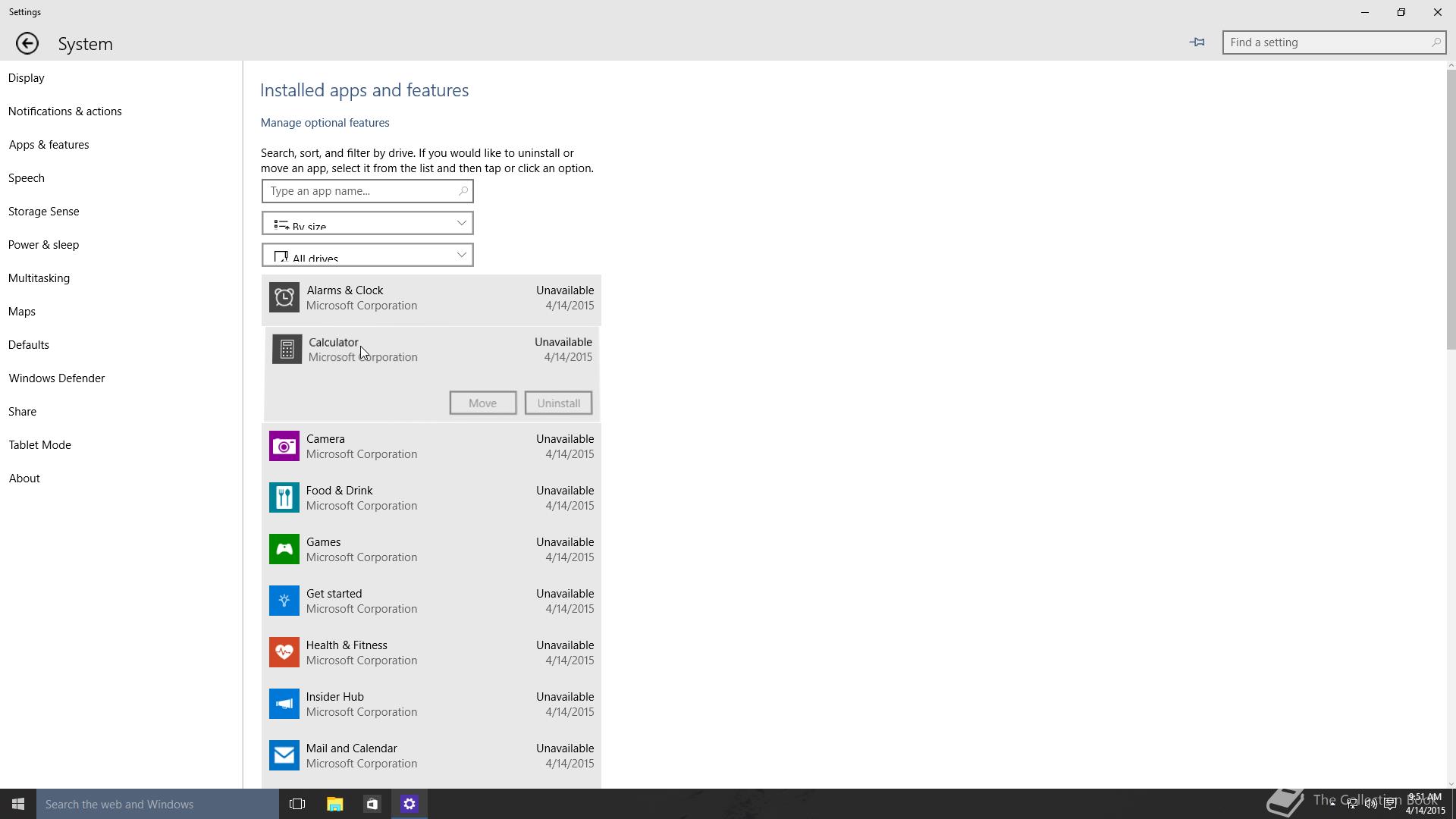Select the Food & Drink entry name
The image size is (1456, 819).
(x=340, y=491)
